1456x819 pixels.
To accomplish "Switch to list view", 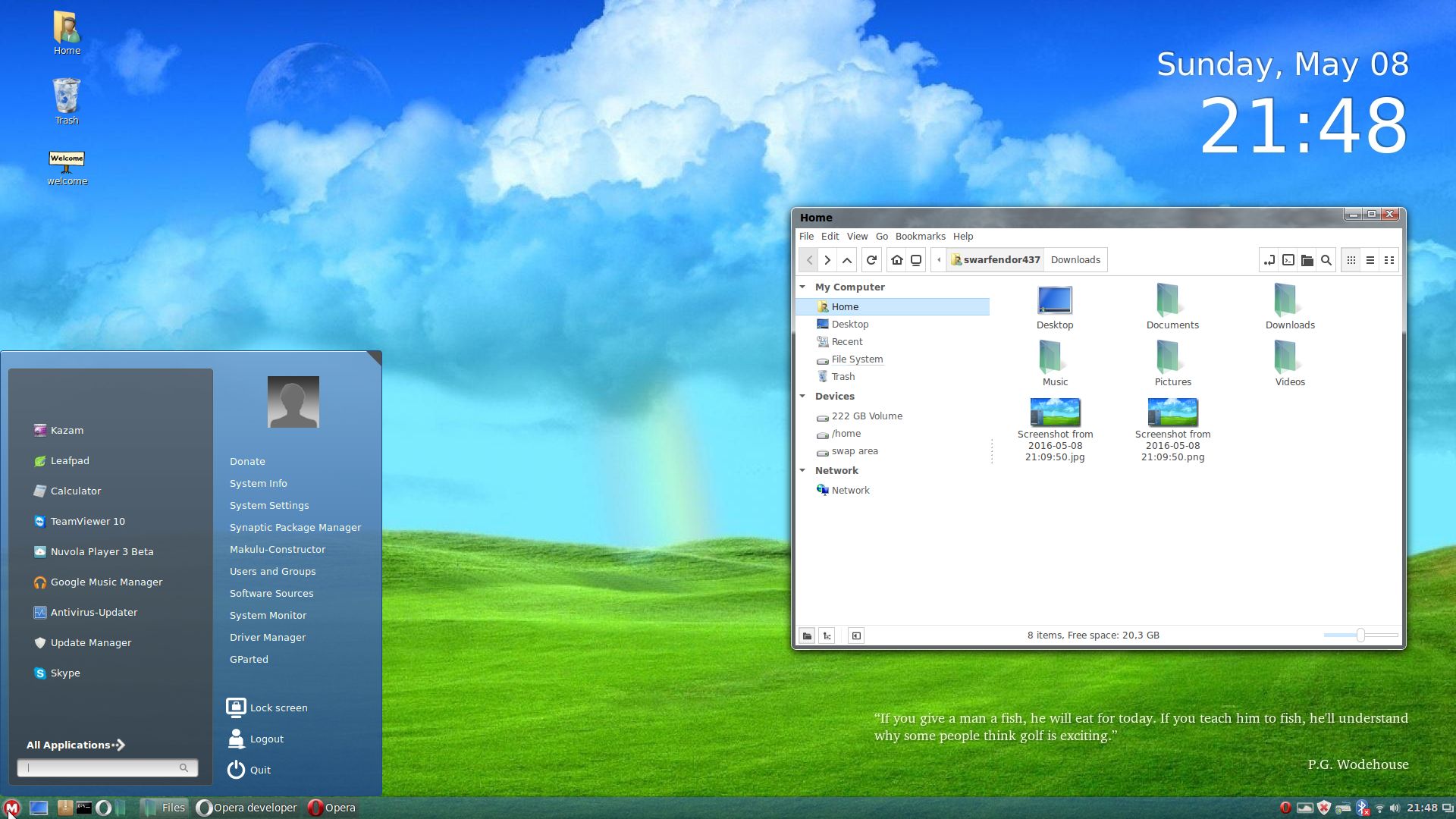I will click(x=1370, y=260).
